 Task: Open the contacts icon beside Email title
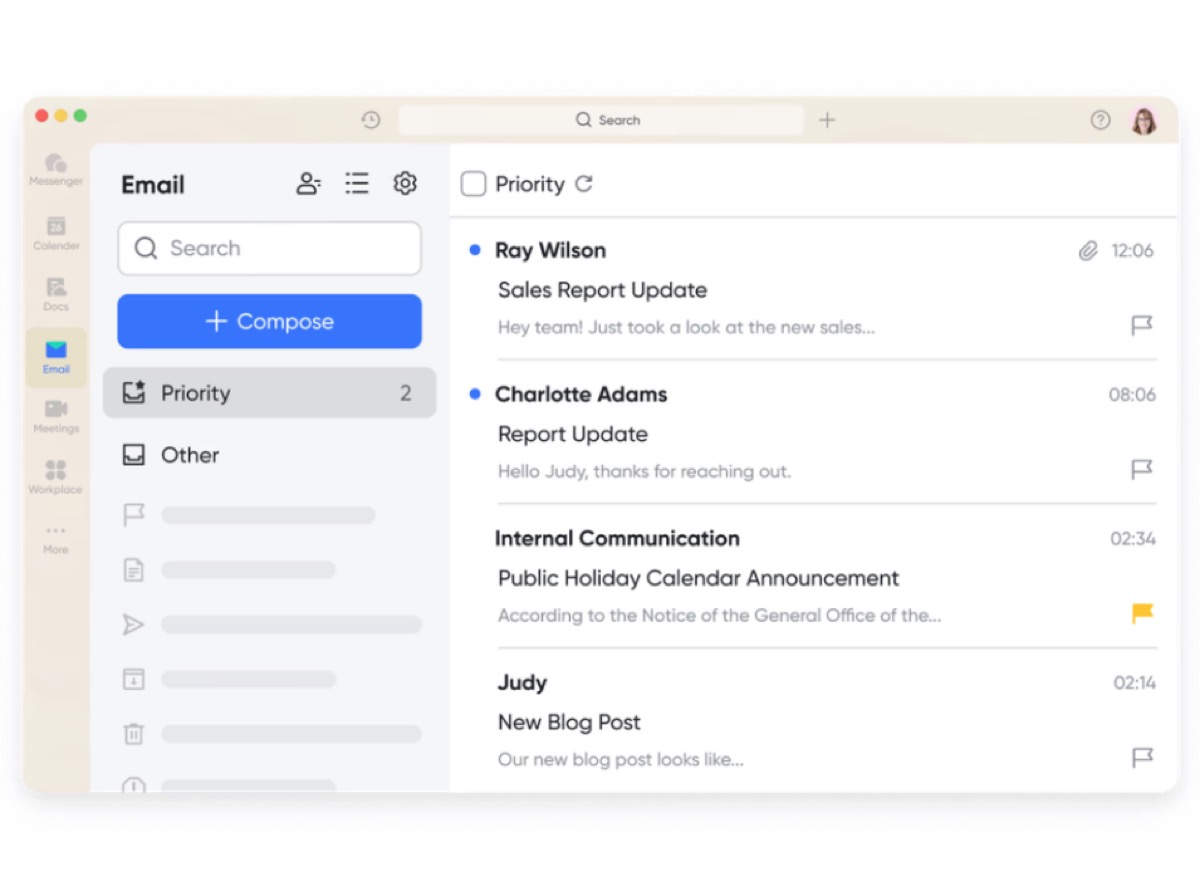coord(308,184)
